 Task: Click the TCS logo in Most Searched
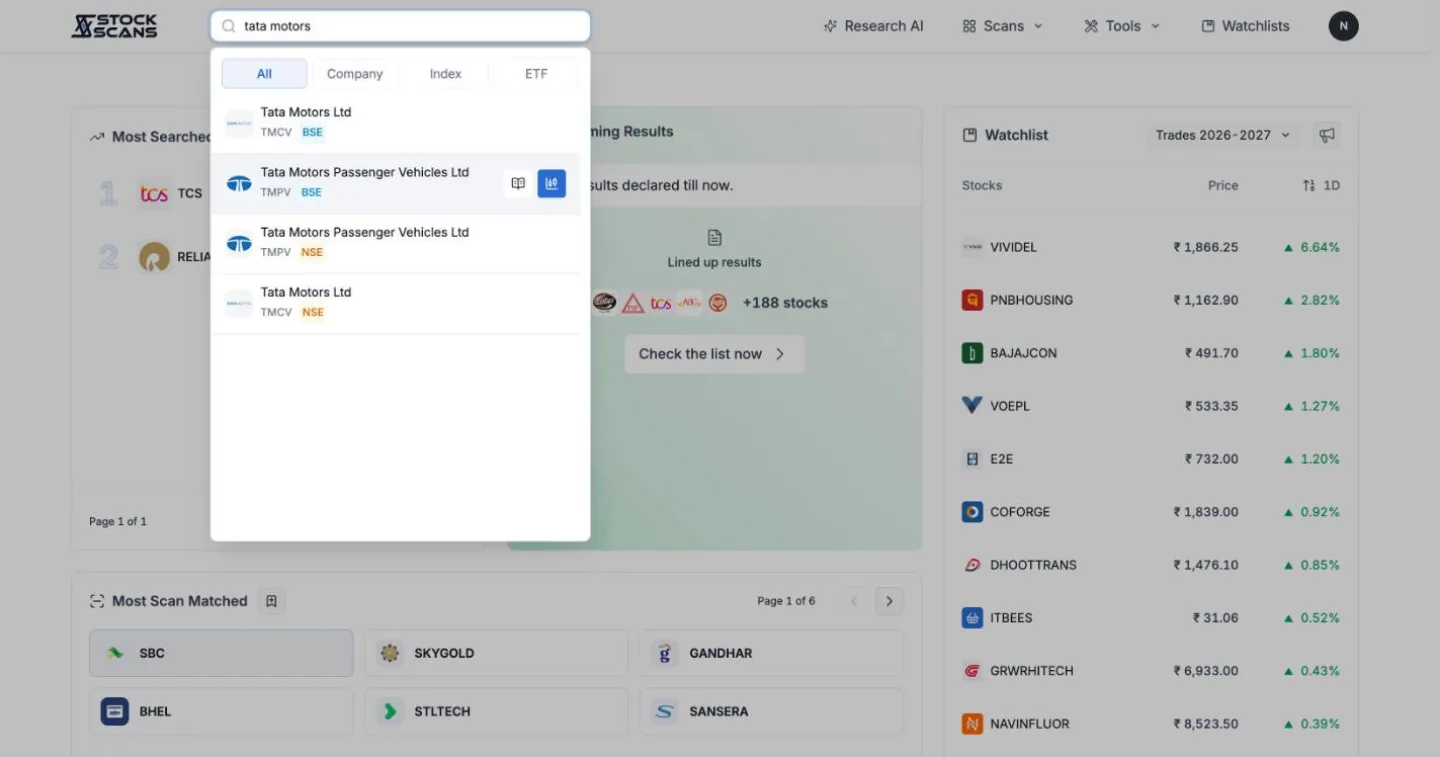point(154,193)
